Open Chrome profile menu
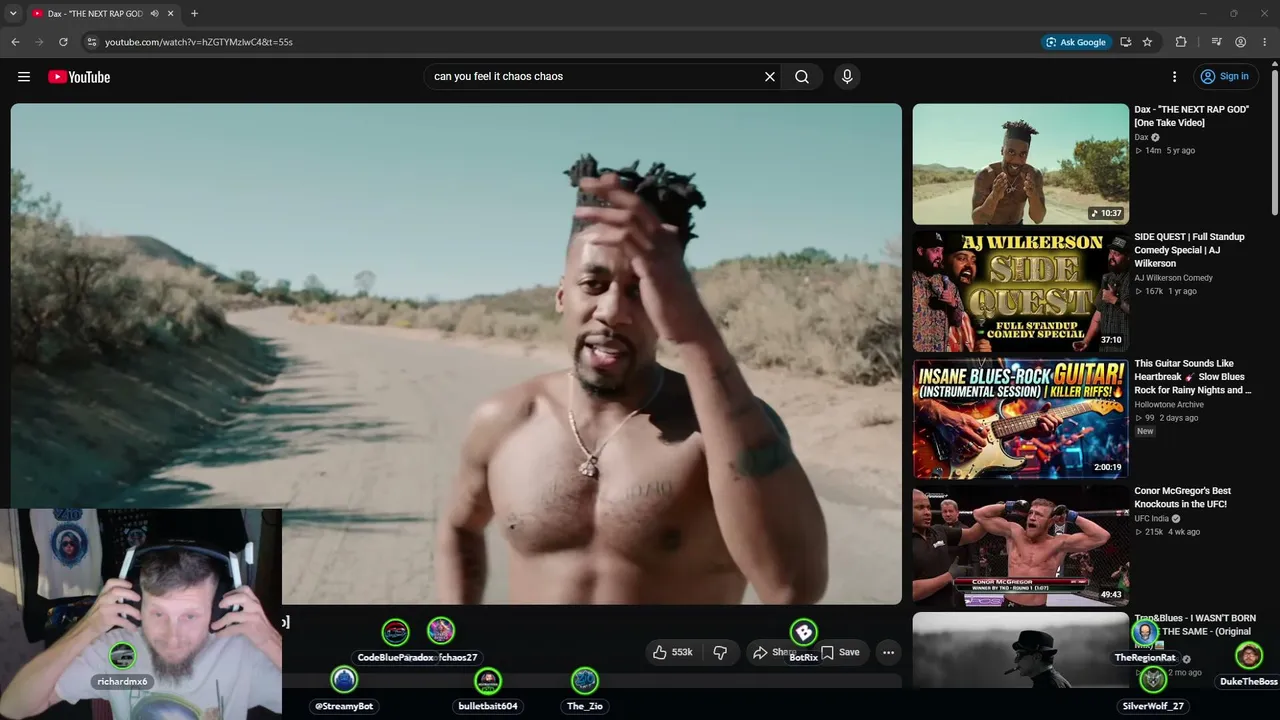1280x720 pixels. pos(1241,42)
